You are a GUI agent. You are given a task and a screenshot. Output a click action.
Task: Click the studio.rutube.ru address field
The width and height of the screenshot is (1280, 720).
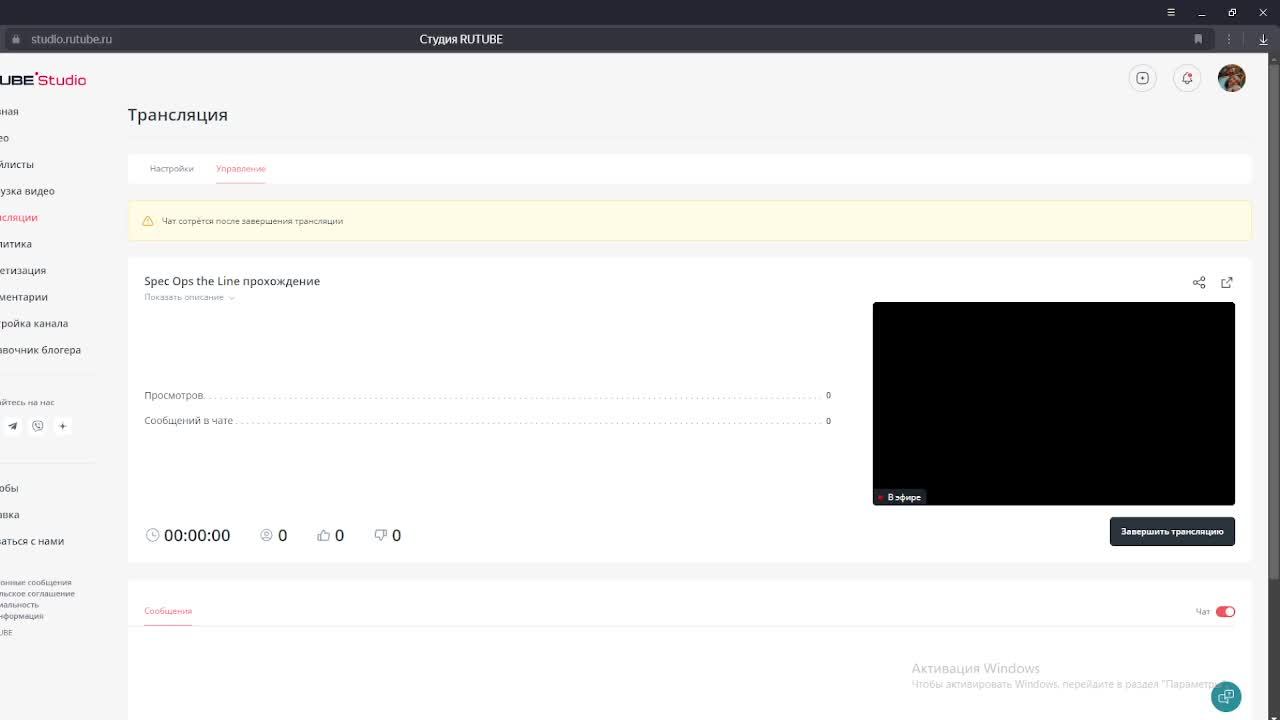[71, 39]
